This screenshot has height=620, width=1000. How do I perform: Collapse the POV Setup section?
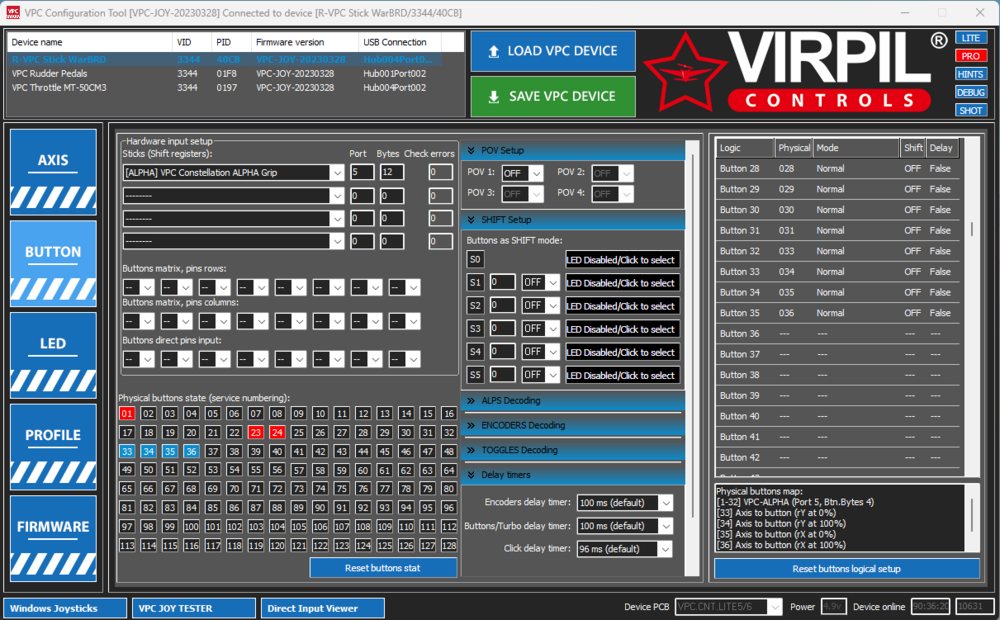tap(573, 151)
